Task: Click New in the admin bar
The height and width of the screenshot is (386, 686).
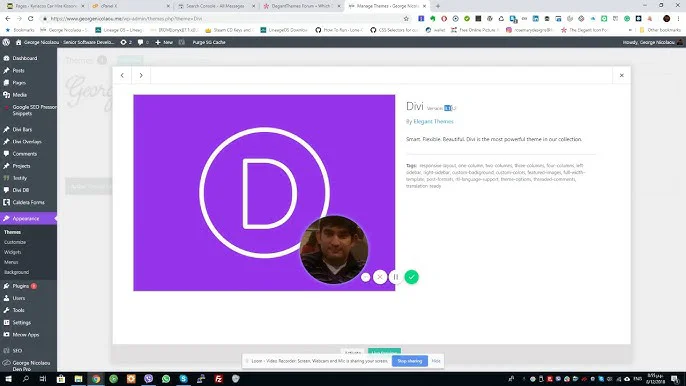Action: tap(164, 42)
